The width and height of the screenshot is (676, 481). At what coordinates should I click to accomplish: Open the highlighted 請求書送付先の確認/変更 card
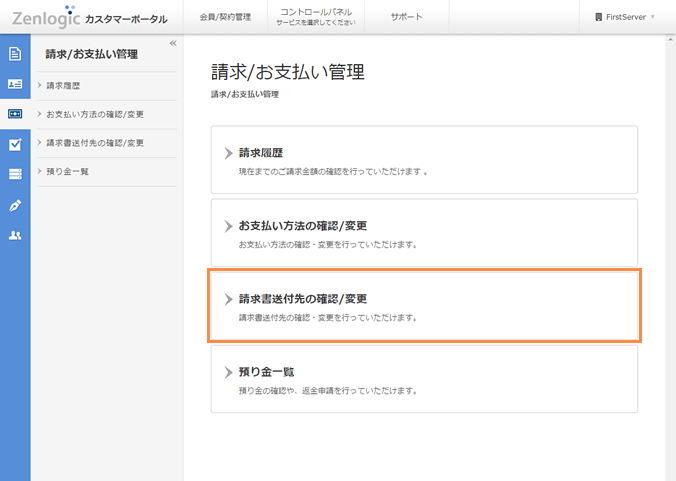424,306
